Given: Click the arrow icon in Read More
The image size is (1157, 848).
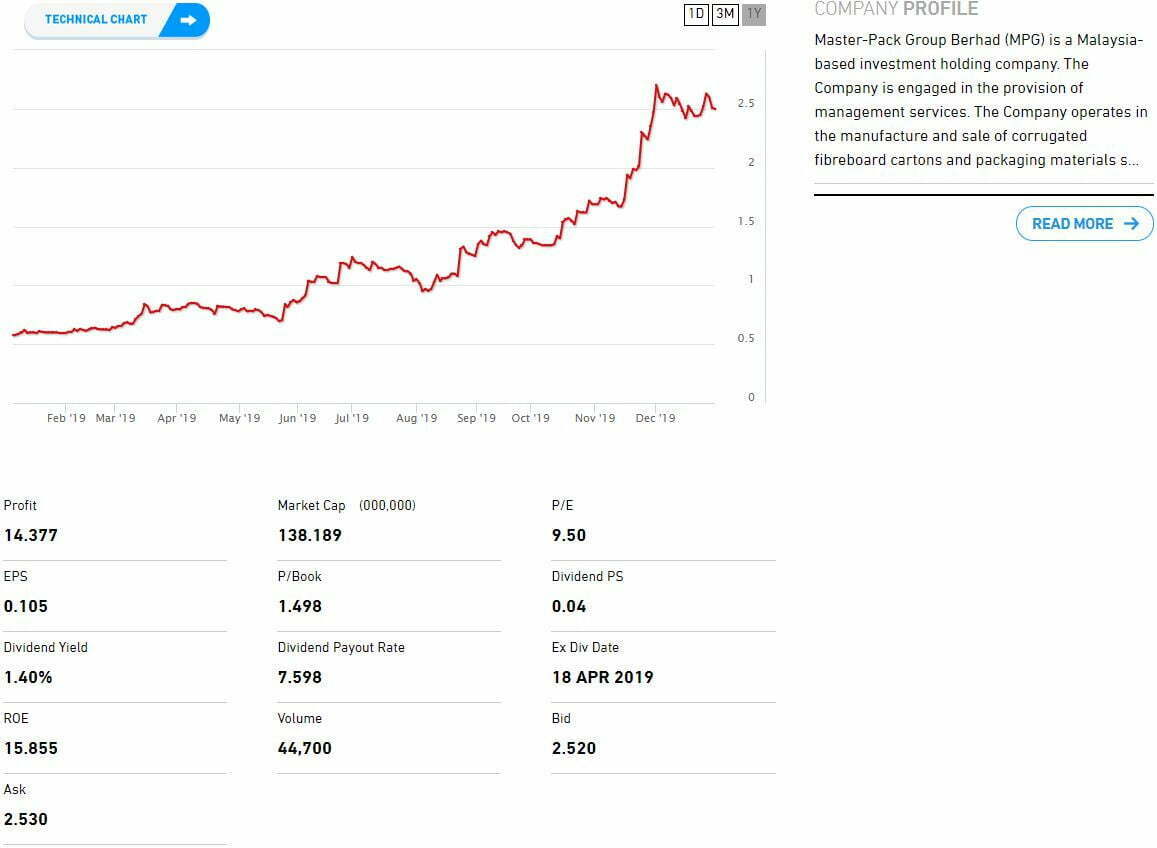Looking at the screenshot, I should point(1131,224).
